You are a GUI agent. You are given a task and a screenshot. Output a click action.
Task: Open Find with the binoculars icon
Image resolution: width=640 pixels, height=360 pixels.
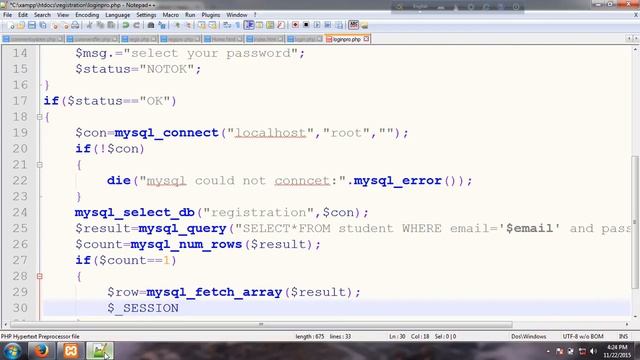click(x=151, y=25)
